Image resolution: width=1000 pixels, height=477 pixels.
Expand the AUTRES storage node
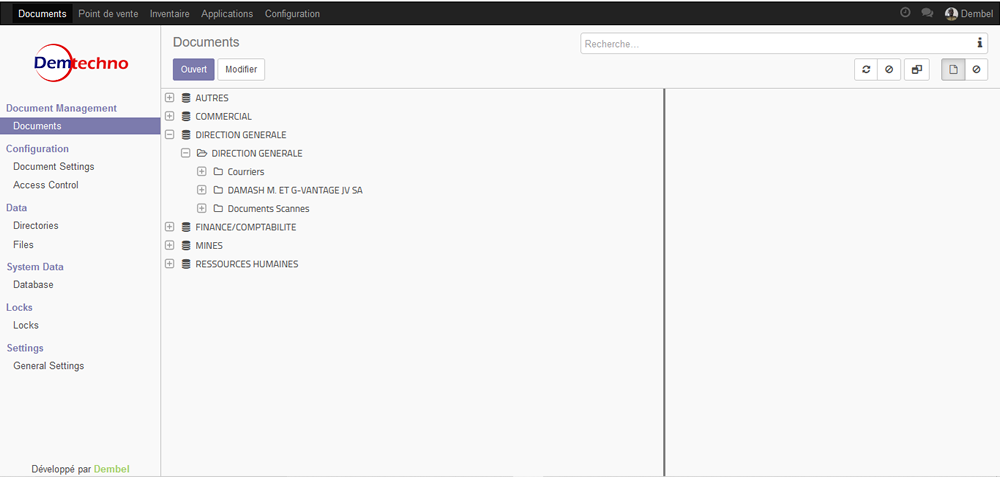coord(170,98)
